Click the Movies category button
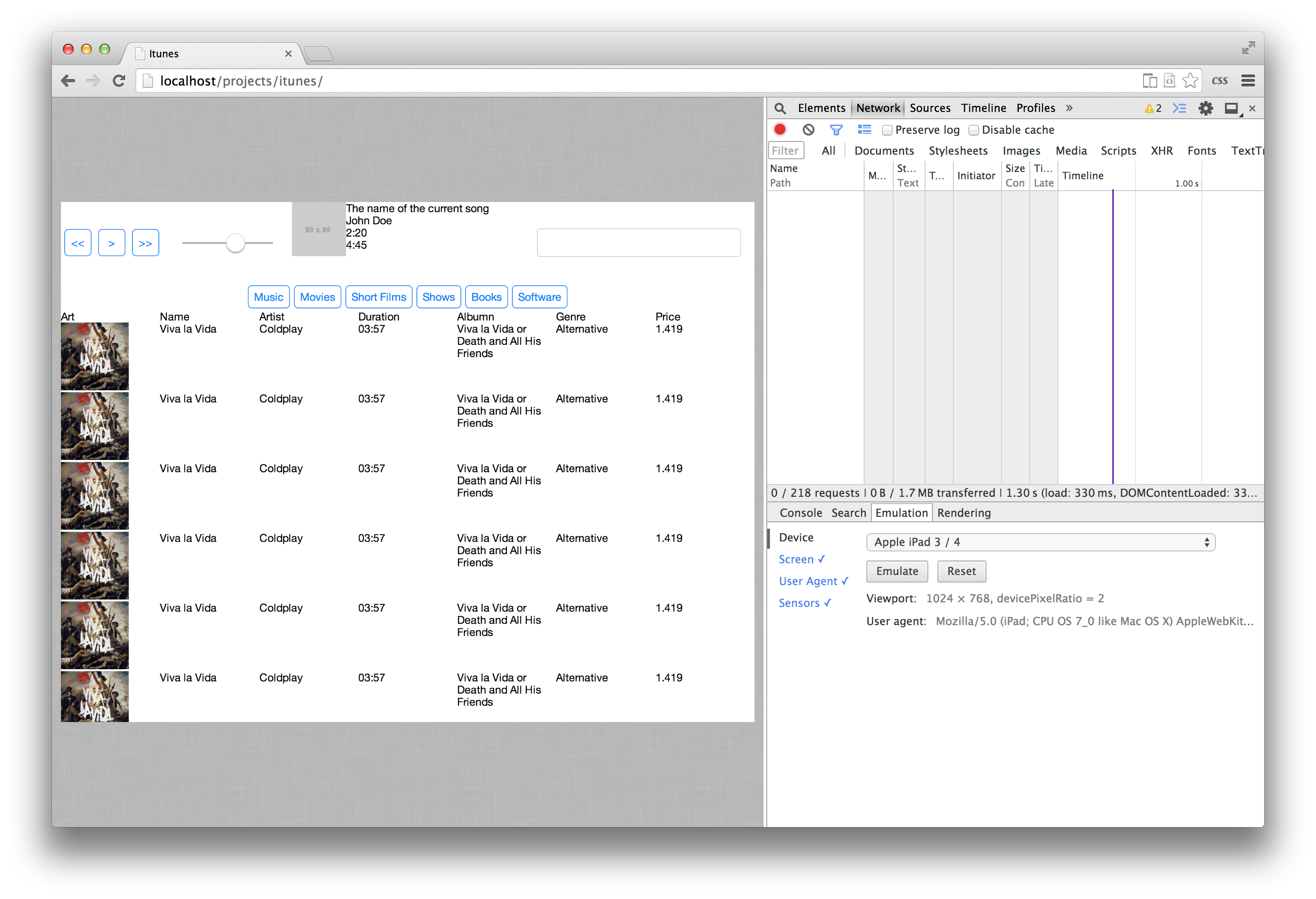Viewport: 1316px width, 899px height. tap(317, 297)
